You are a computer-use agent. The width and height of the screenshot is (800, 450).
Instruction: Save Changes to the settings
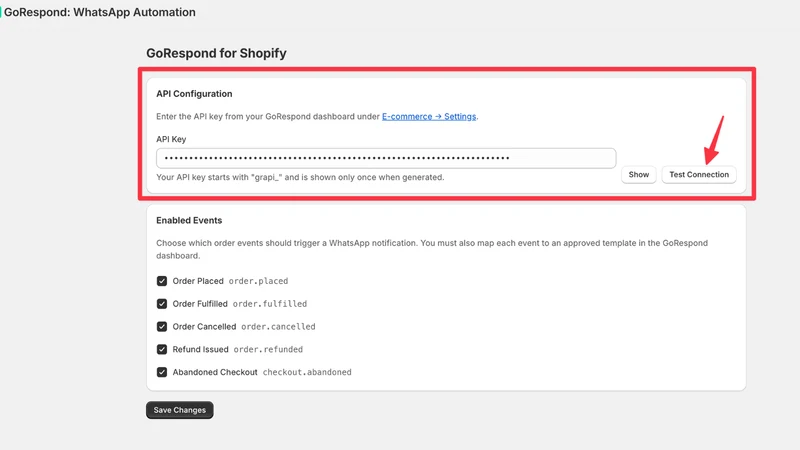pyautogui.click(x=180, y=410)
